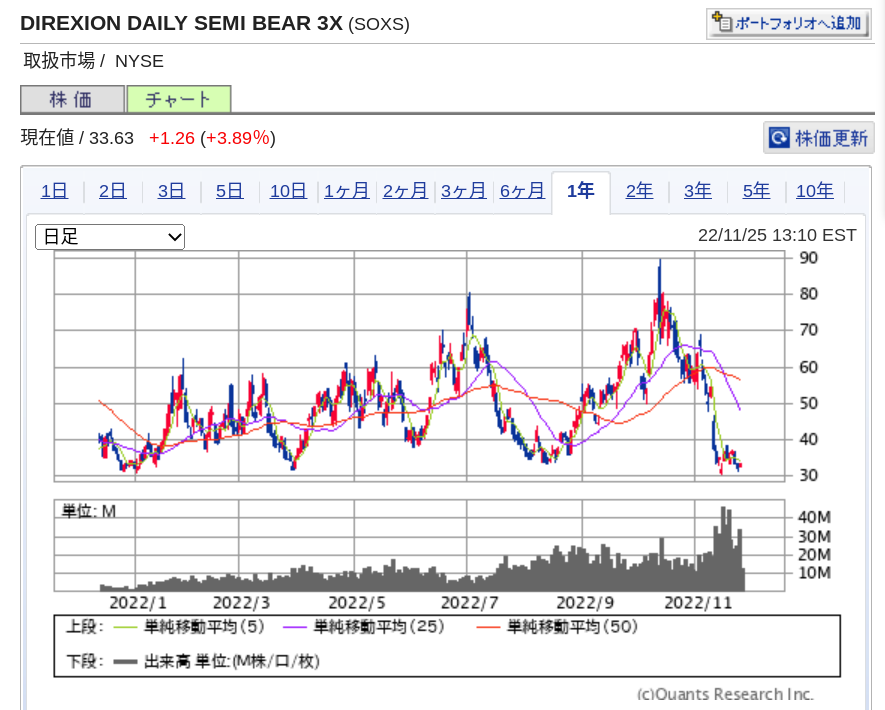Click the add-to-portfolio icon with plus sign
This screenshot has width=885, height=710.
(721, 22)
